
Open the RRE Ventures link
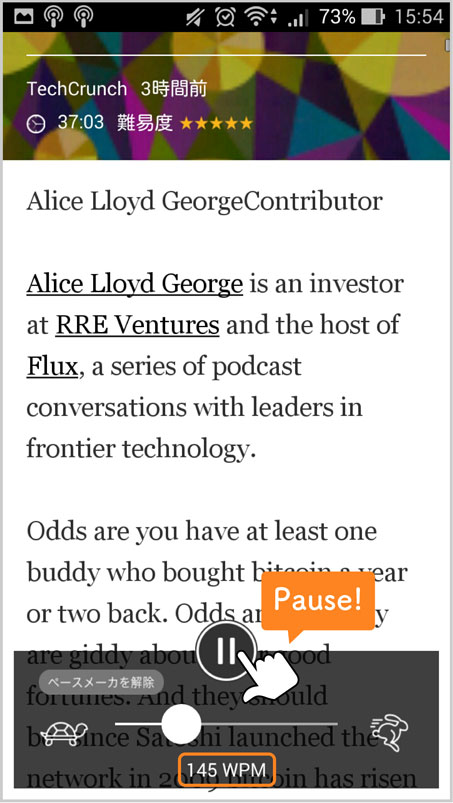(x=137, y=325)
